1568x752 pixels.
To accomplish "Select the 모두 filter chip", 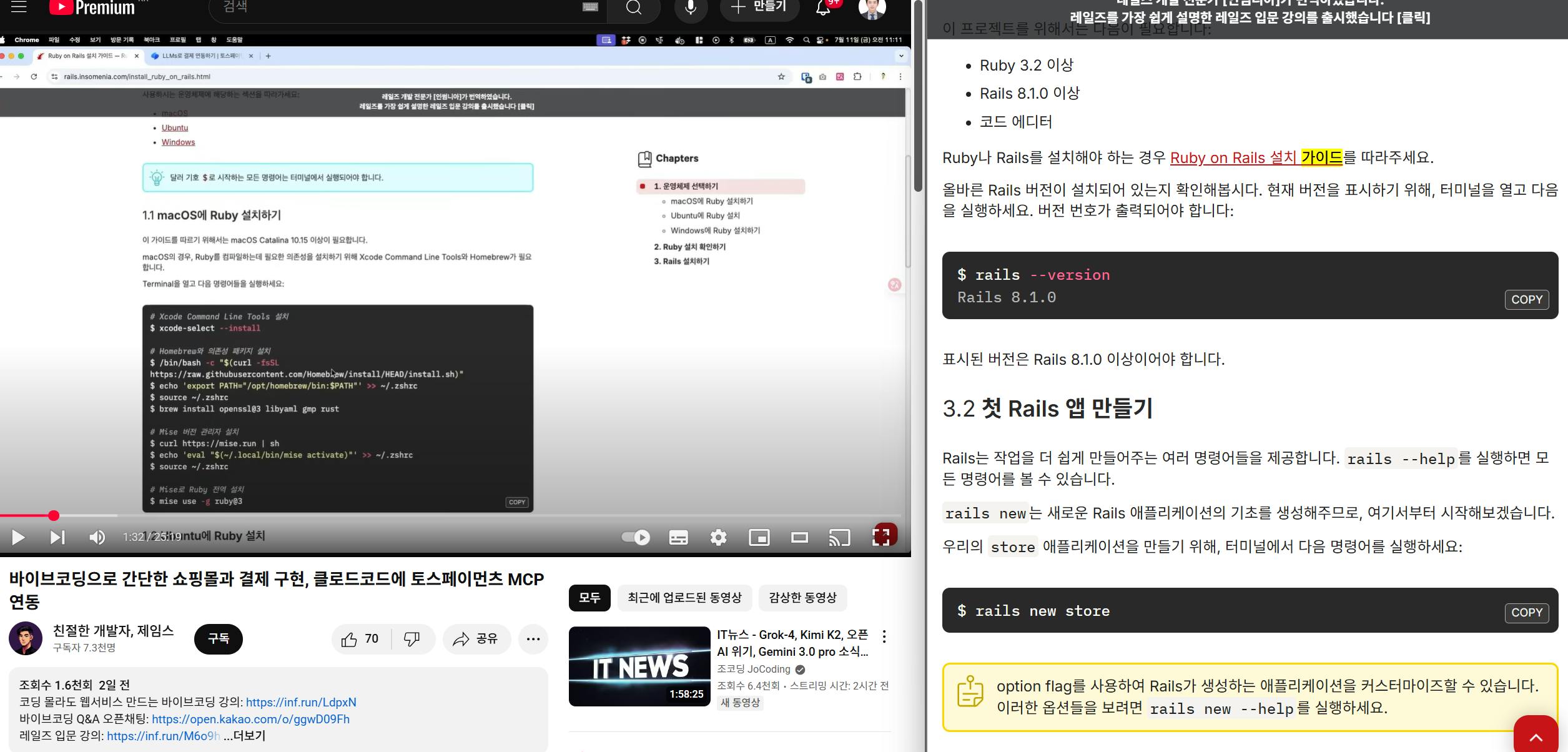I will tap(589, 598).
